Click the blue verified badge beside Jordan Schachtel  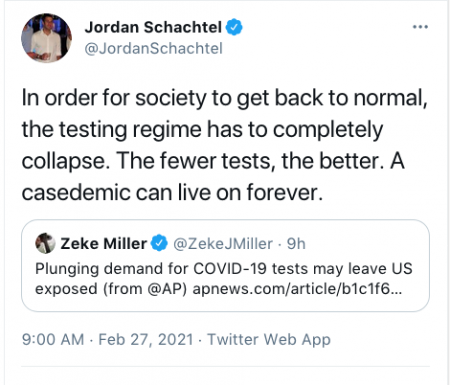(234, 27)
